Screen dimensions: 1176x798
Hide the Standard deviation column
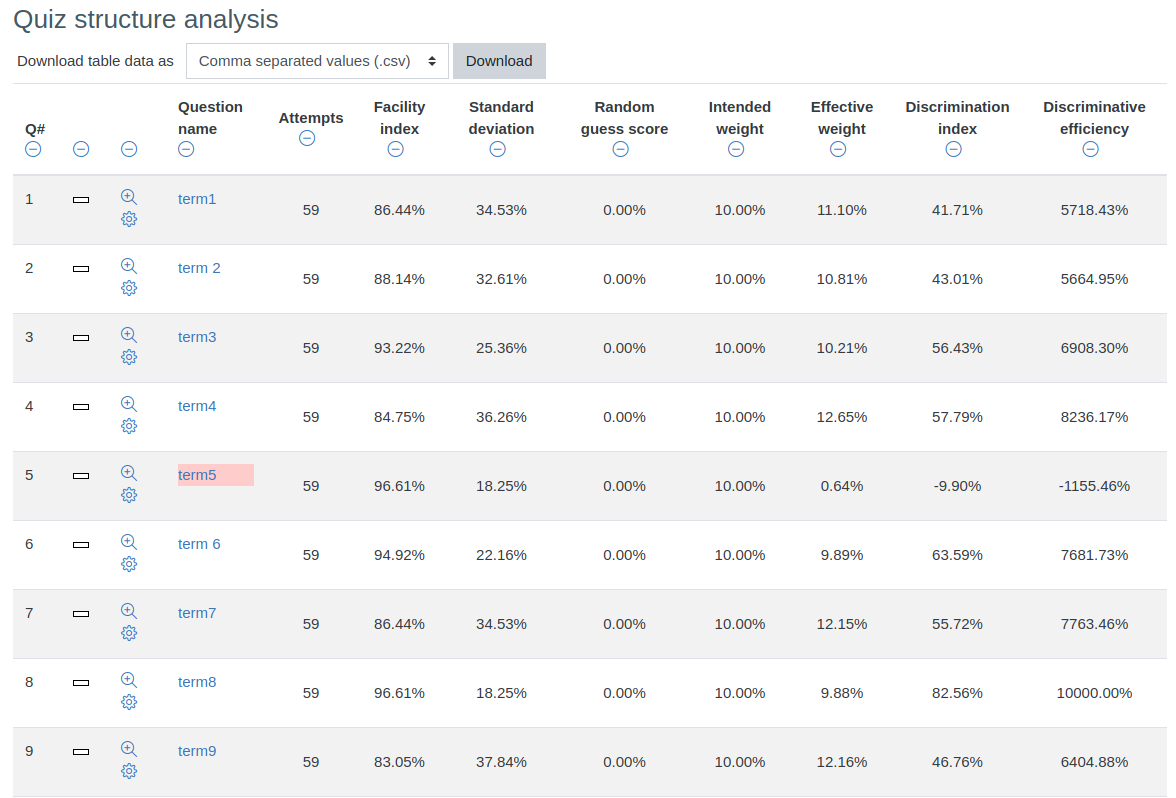[x=497, y=149]
